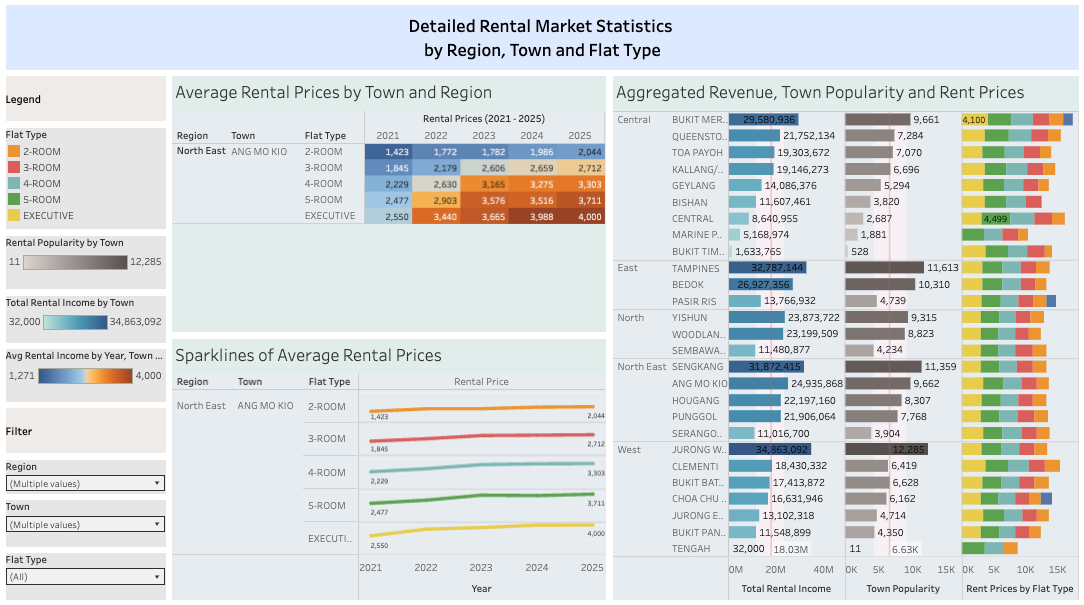Select the 4,000 EXECUTIVE 2025 heatmap cell
Screen dimensions: 1084x605
580,216
